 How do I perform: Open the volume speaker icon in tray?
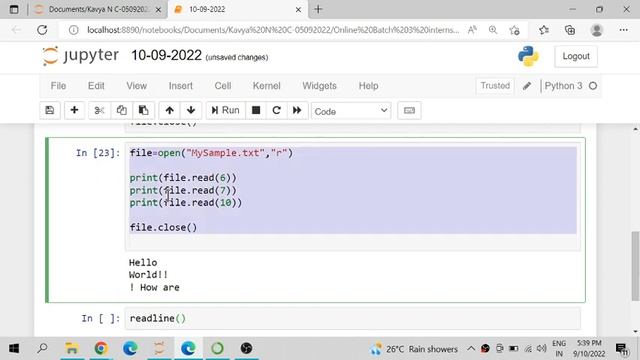tap(542, 349)
